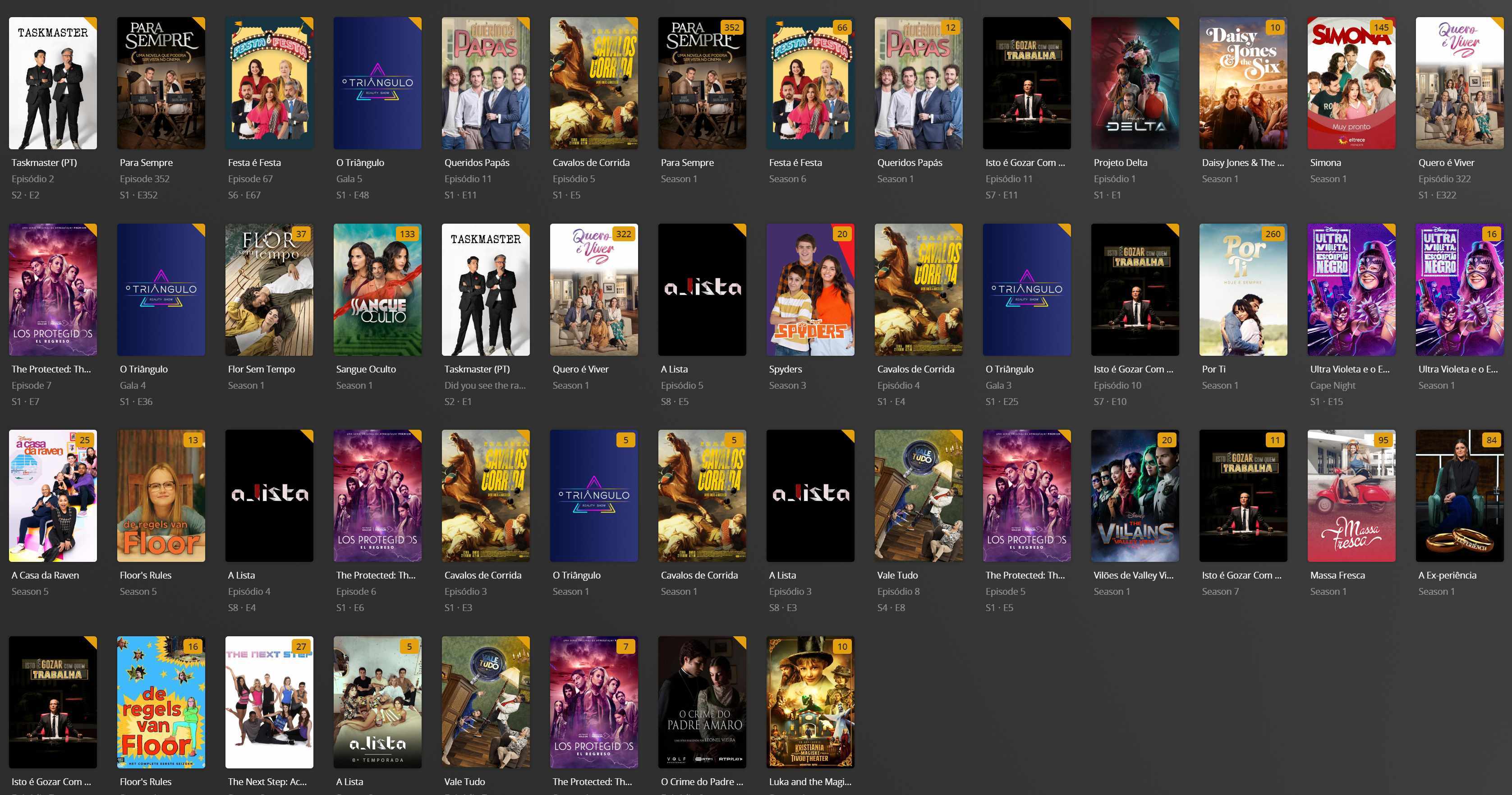Open the Flor Sem Tempo poster
The height and width of the screenshot is (795, 1512).
tap(269, 290)
